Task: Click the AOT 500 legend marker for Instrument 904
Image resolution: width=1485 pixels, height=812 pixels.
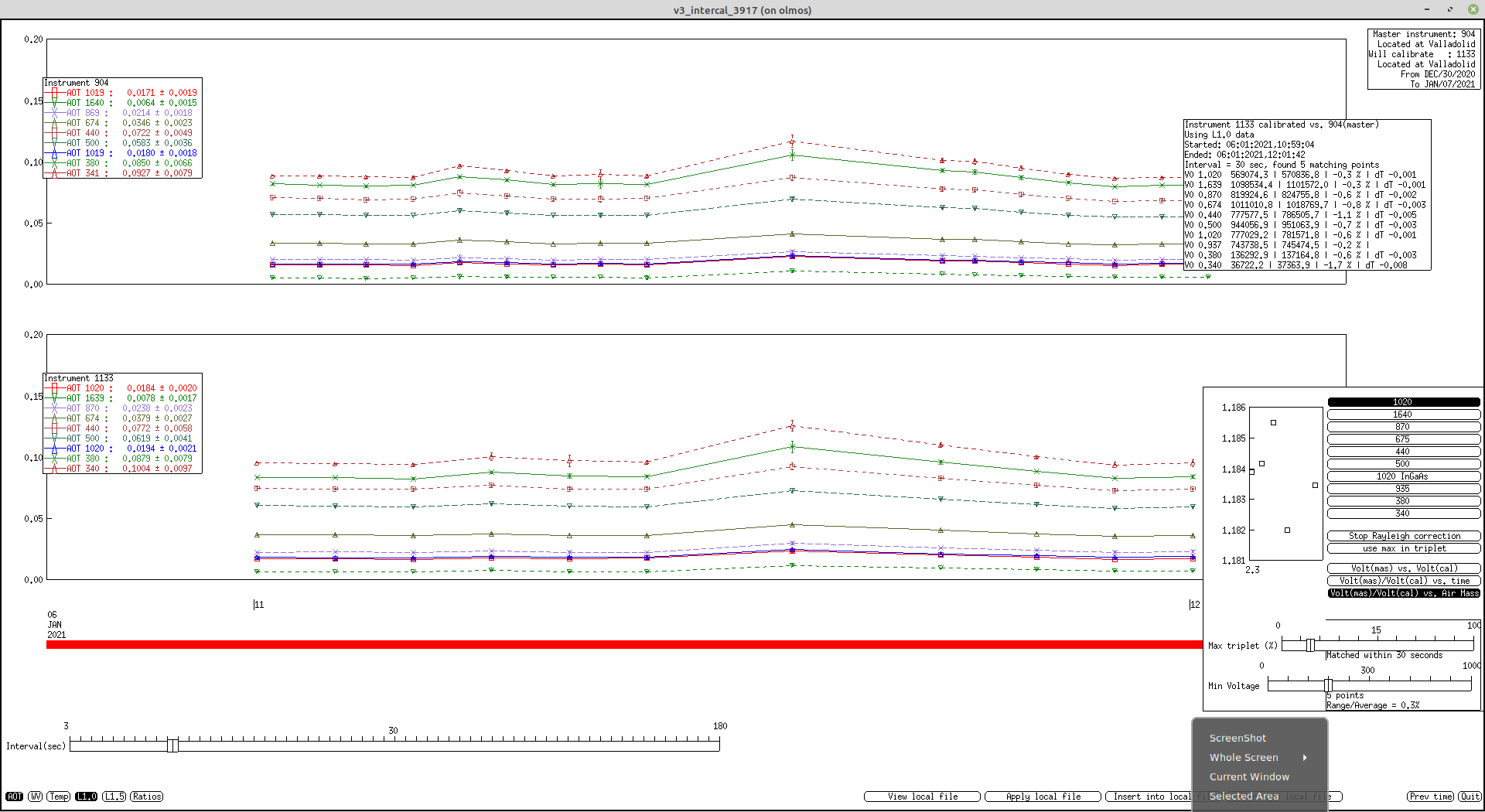Action: [54, 143]
